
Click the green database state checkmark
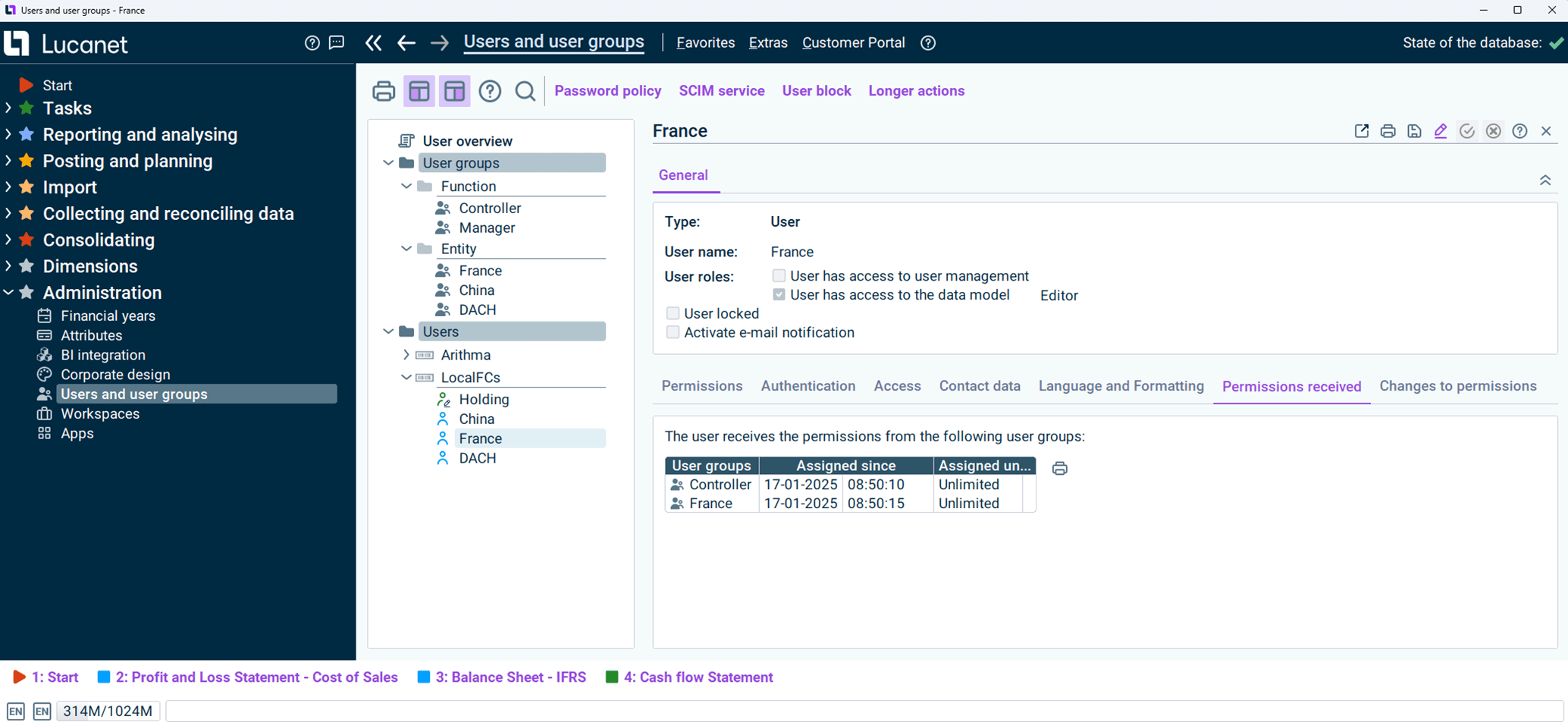pyautogui.click(x=1556, y=43)
